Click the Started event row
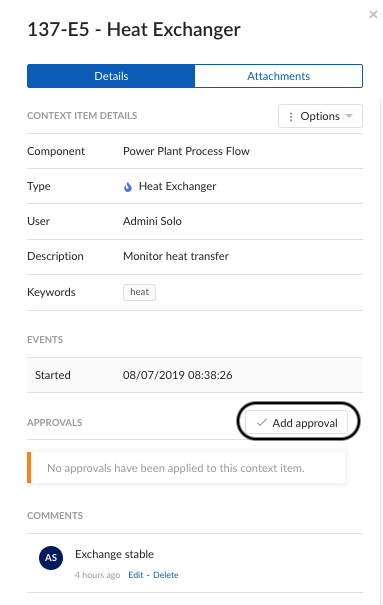The height and width of the screenshot is (605, 383). coord(195,375)
